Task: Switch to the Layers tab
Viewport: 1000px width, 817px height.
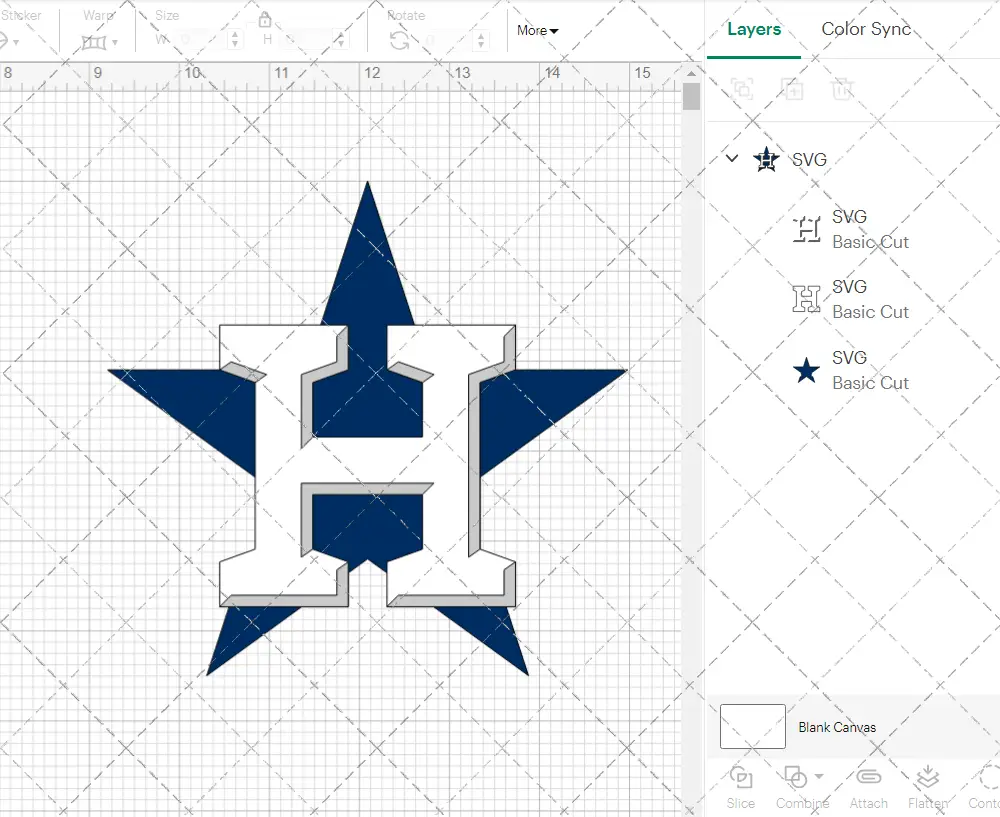Action: click(754, 29)
